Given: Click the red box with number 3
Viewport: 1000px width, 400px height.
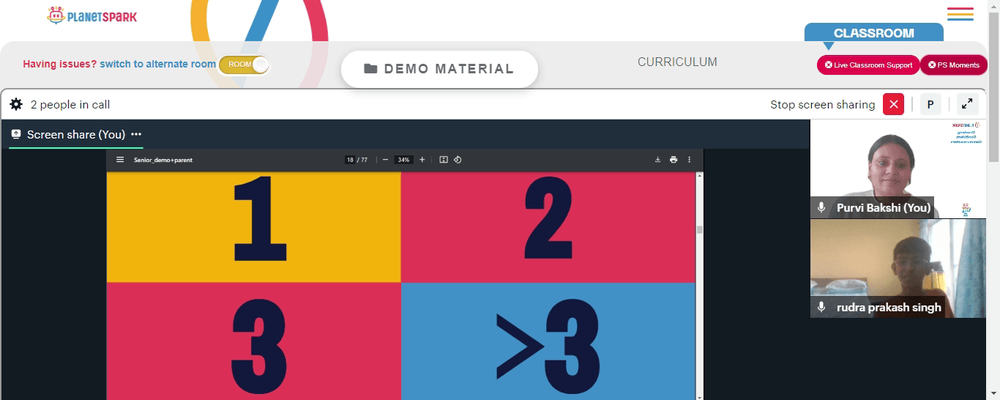Looking at the screenshot, I should (x=254, y=341).
